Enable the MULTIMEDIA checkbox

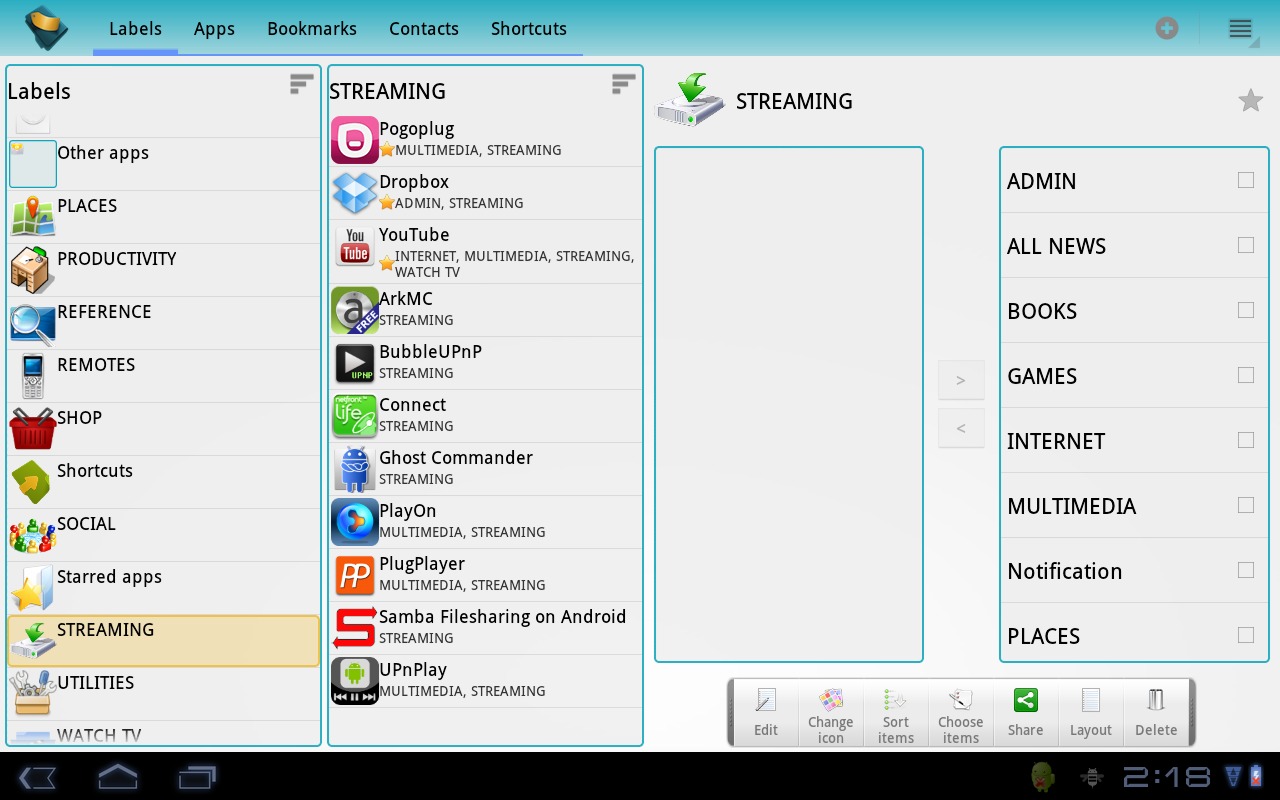[1245, 505]
